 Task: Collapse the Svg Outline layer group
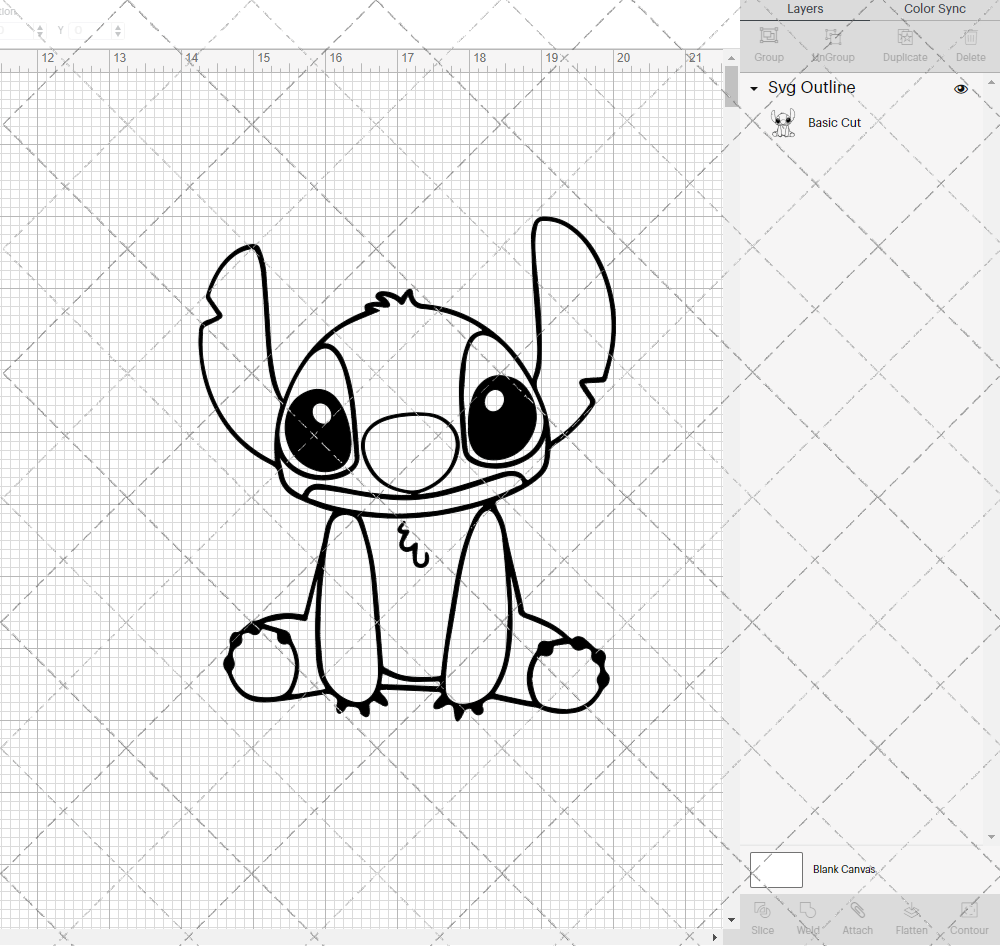(754, 89)
